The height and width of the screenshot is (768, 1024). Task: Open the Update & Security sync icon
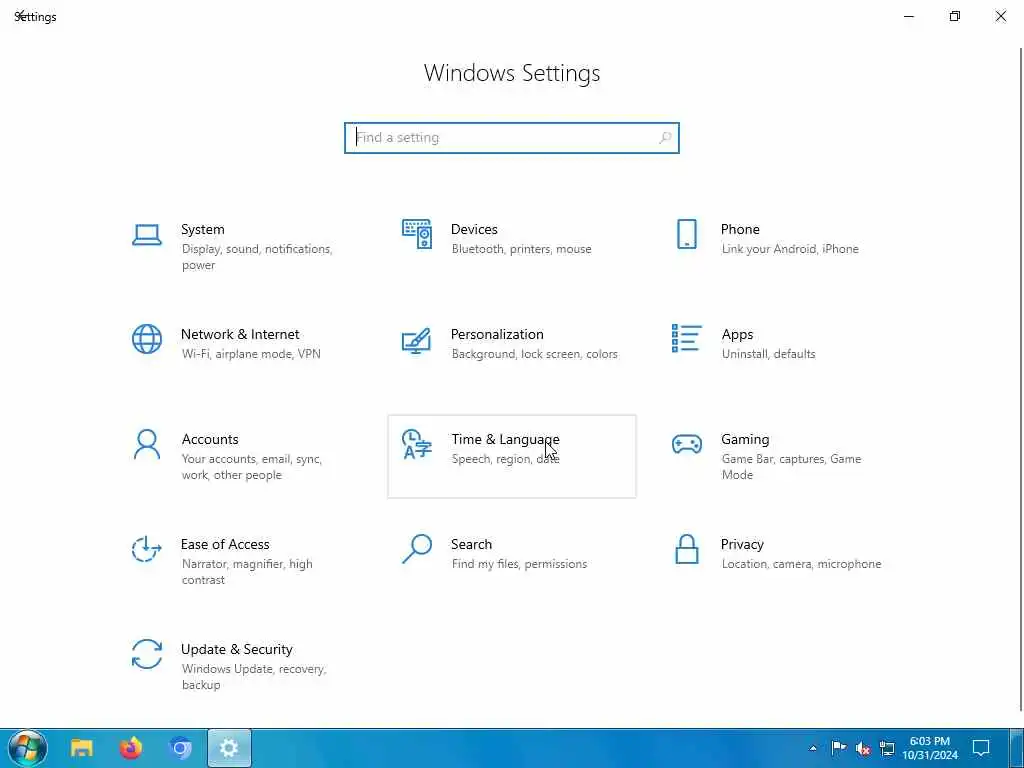(x=147, y=654)
